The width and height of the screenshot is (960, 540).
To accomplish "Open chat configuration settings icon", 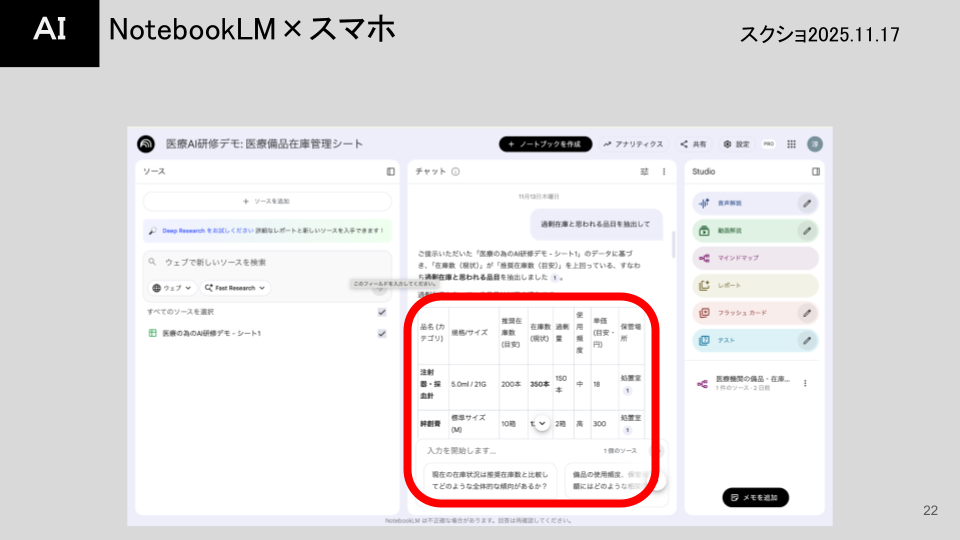I will 645,171.
